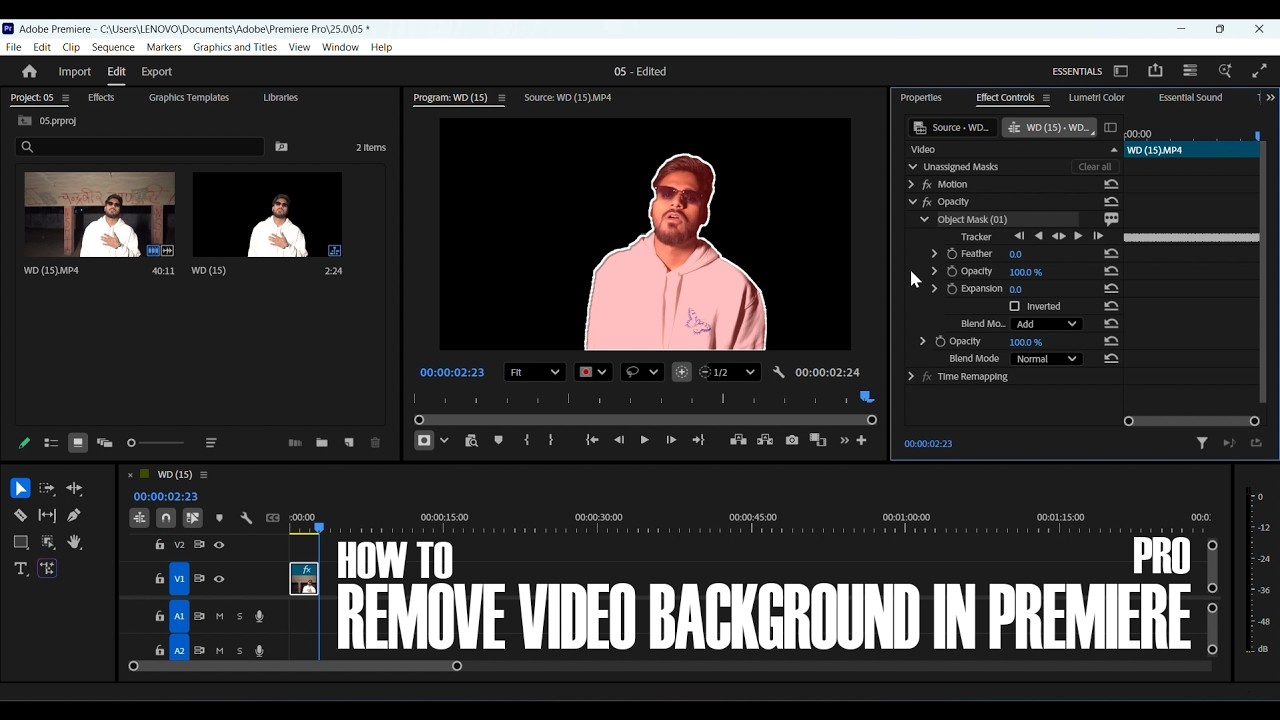Open the Workspaces icon in header
This screenshot has height=720, width=1280.
pyautogui.click(x=1120, y=71)
